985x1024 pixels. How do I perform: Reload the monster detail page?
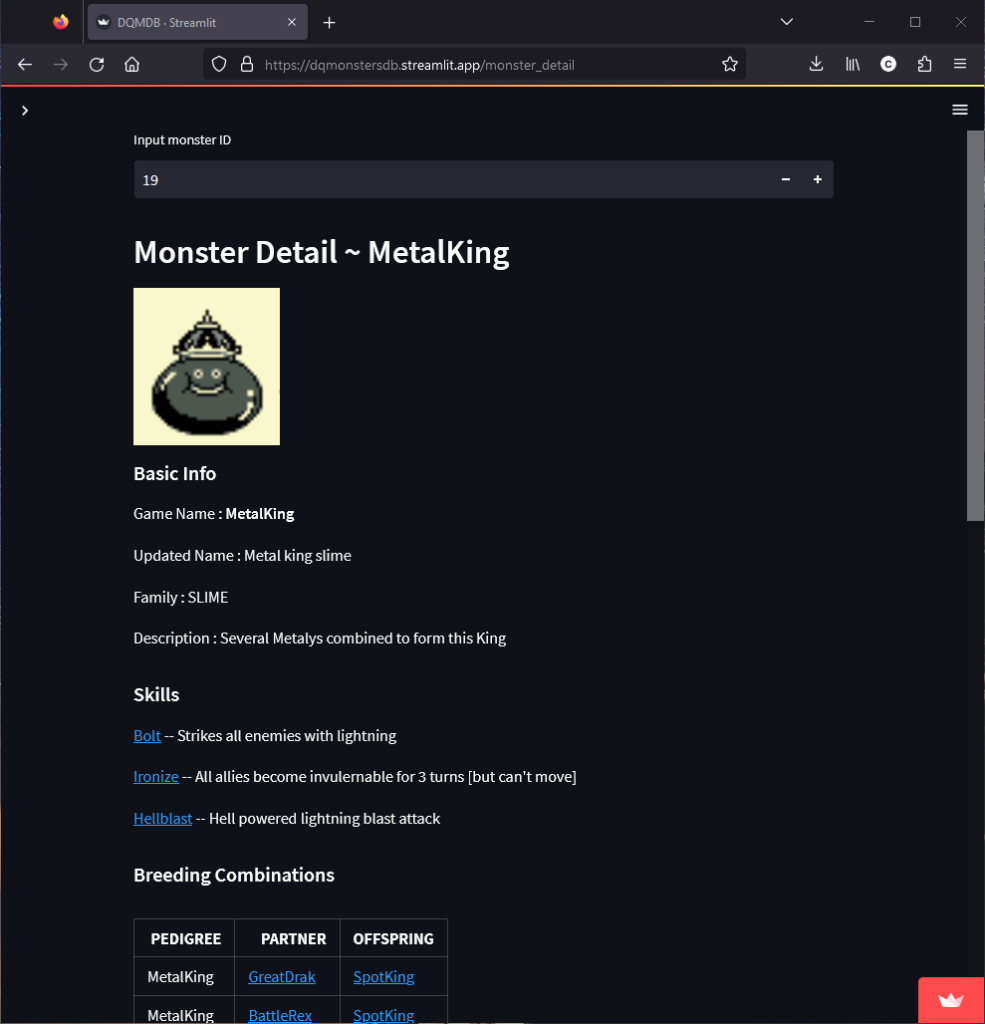(x=96, y=64)
